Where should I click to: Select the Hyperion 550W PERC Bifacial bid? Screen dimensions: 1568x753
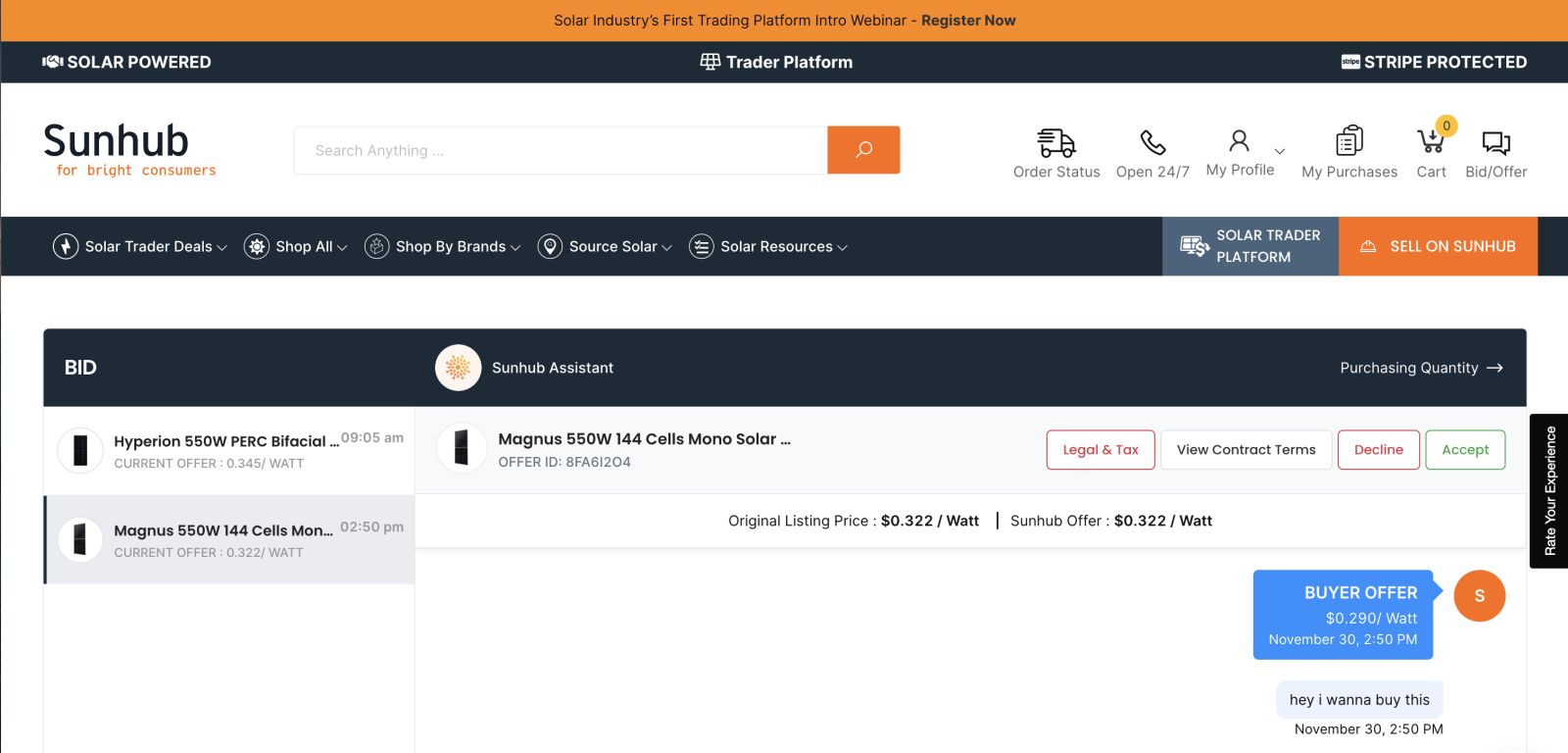[229, 451]
